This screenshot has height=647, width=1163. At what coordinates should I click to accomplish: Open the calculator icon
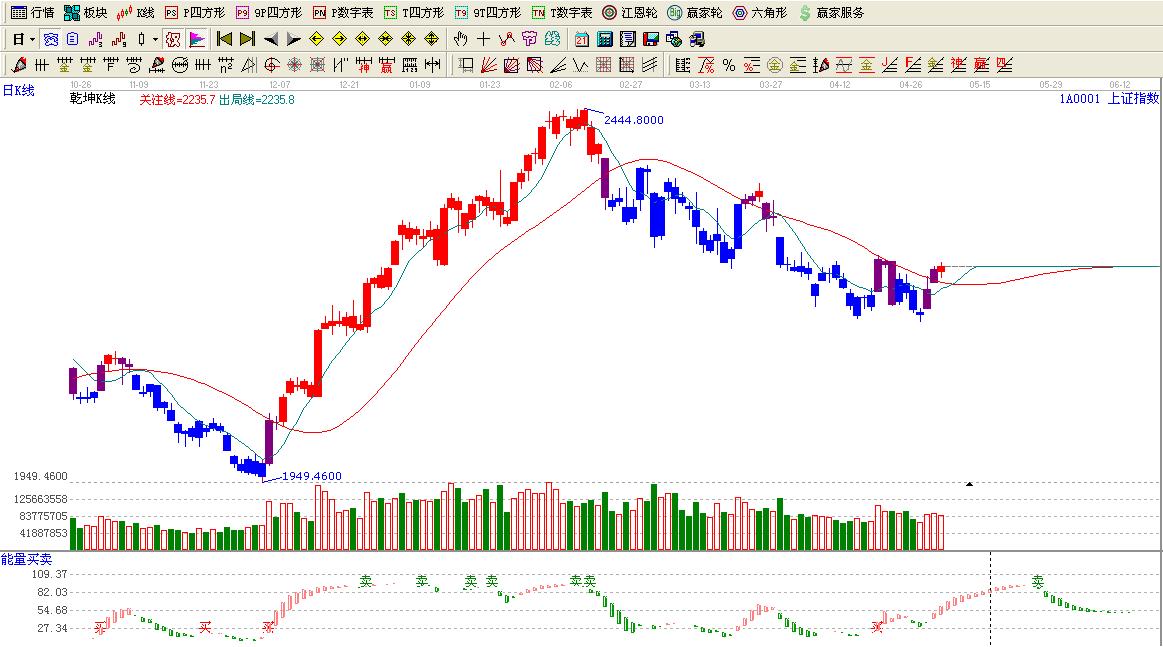[x=604, y=39]
